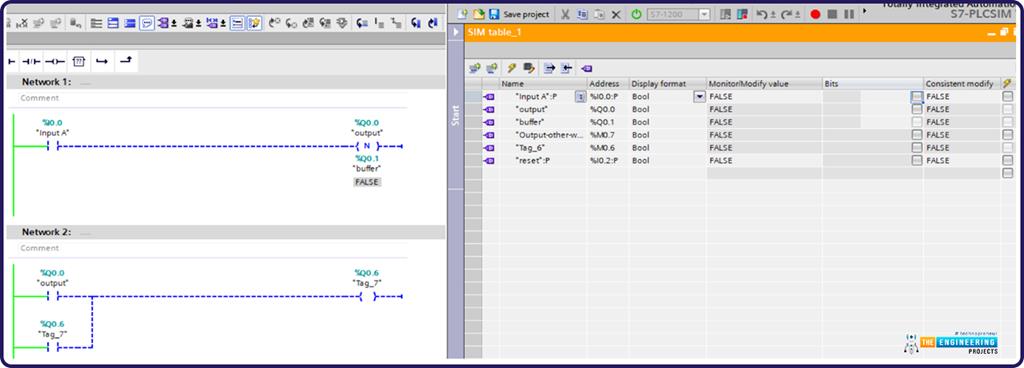This screenshot has width=1024, height=368.
Task: Click the pause recording button
Action: click(849, 14)
